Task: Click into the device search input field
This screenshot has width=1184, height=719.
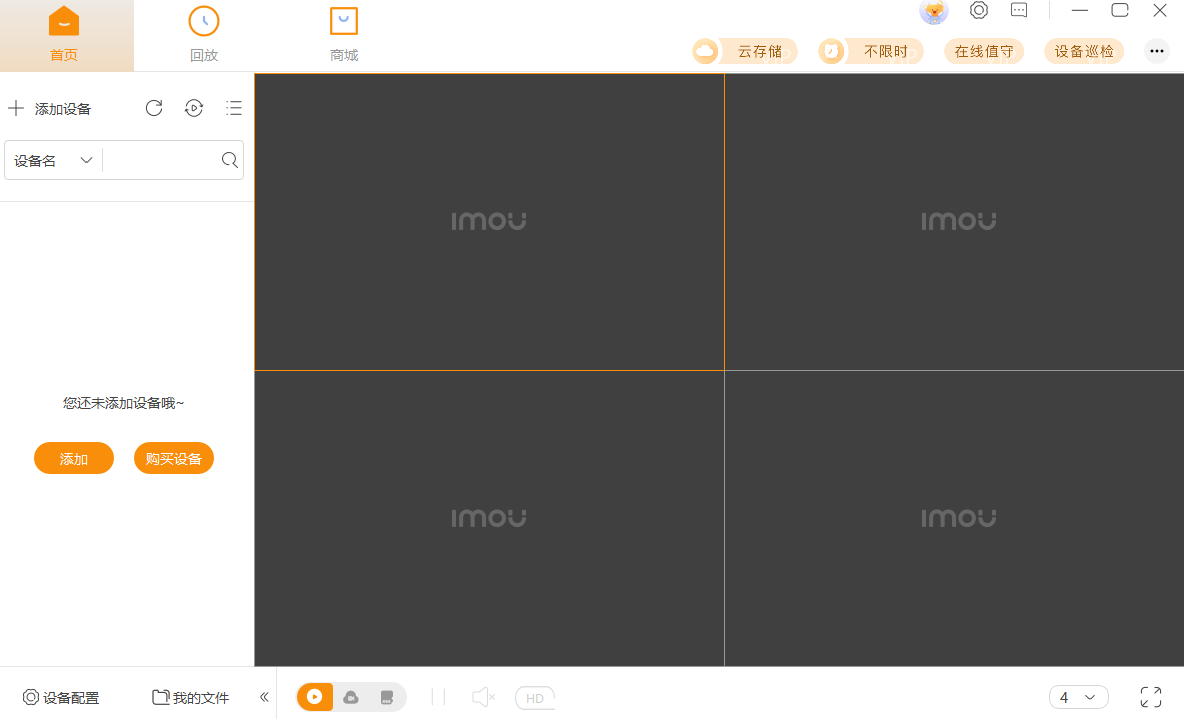Action: [x=160, y=160]
